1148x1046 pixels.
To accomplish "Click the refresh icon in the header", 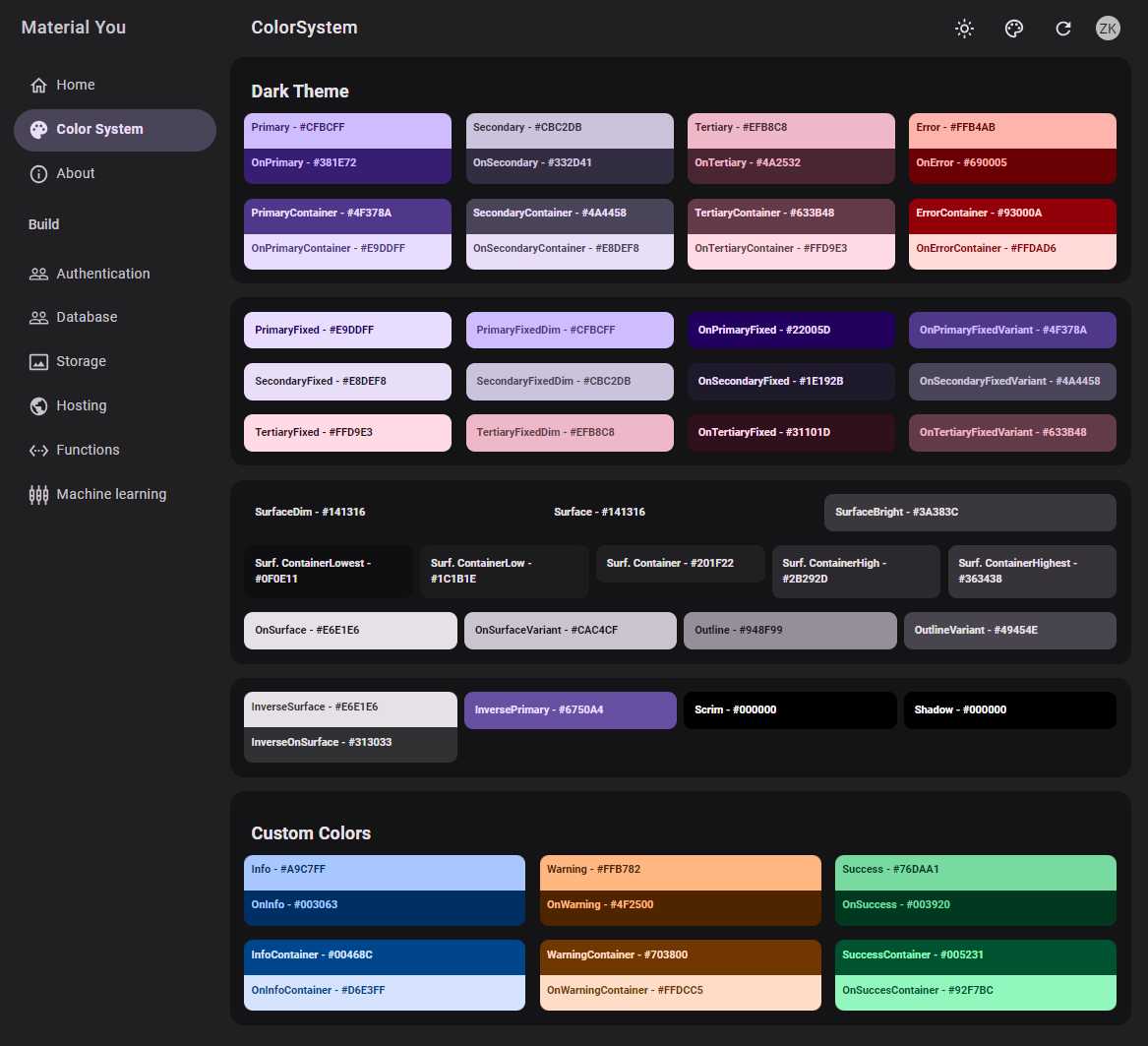I will (x=1063, y=29).
